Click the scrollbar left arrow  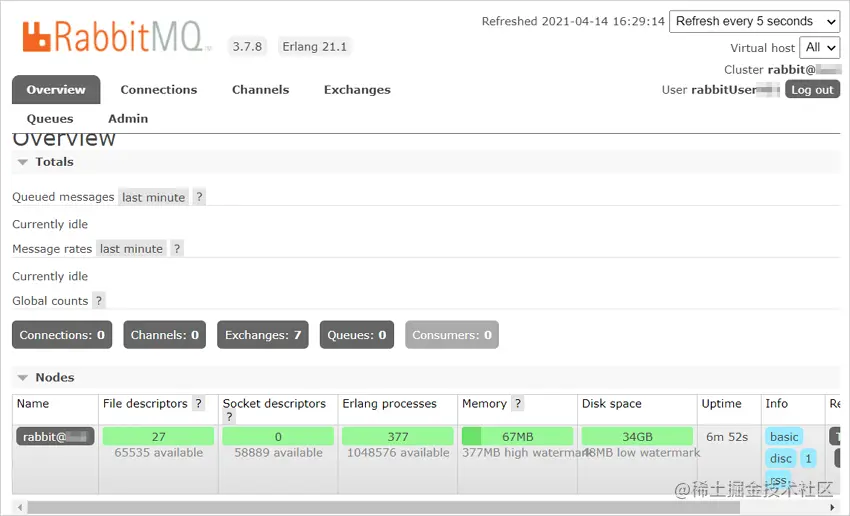pyautogui.click(x=20, y=507)
